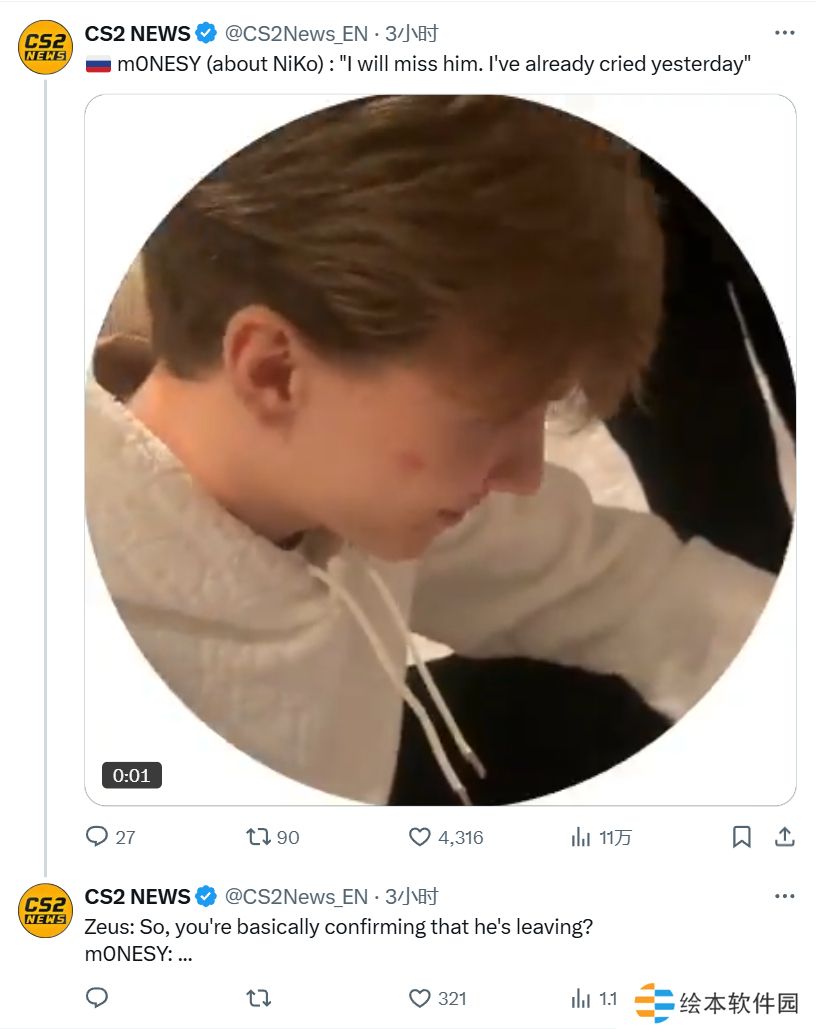Open the Zeus and m0NESY tweet text

pyautogui.click(x=339, y=940)
